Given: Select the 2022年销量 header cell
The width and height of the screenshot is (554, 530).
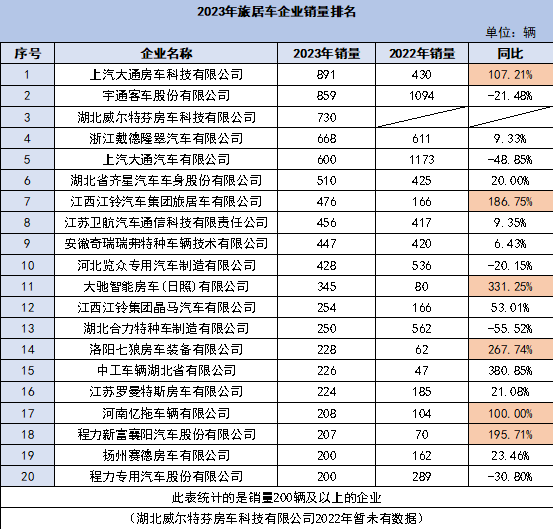Looking at the screenshot, I should point(422,53).
